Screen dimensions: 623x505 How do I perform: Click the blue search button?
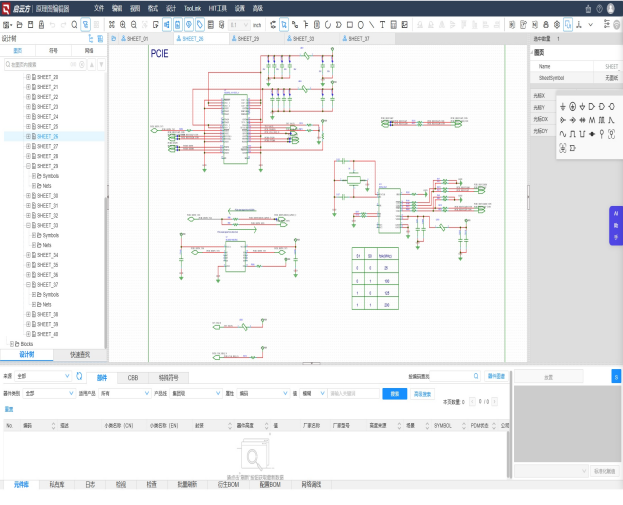(x=394, y=394)
